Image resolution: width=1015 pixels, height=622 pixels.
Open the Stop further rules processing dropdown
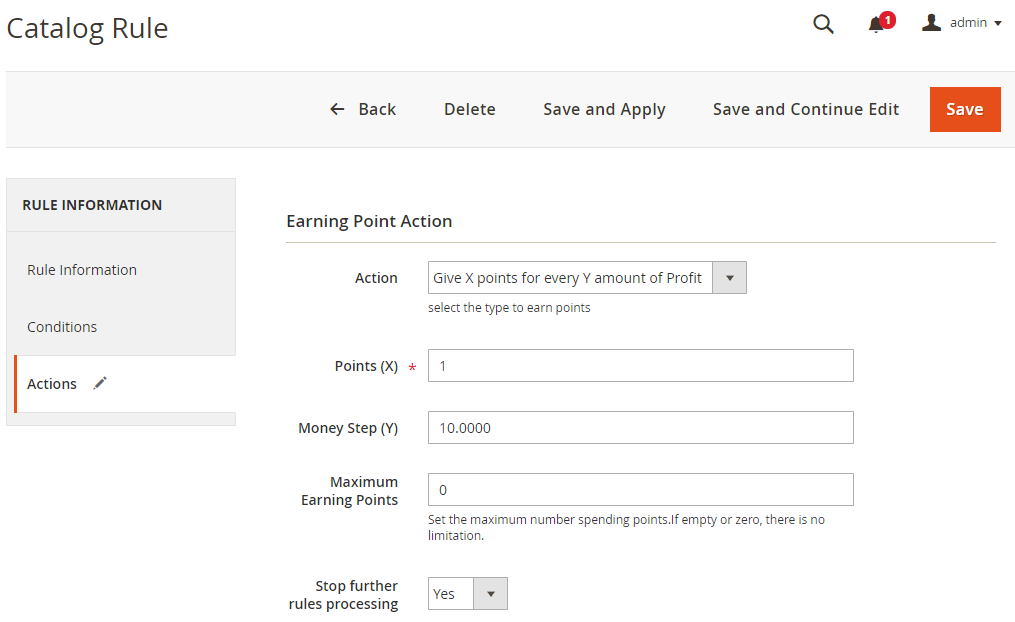coord(467,594)
